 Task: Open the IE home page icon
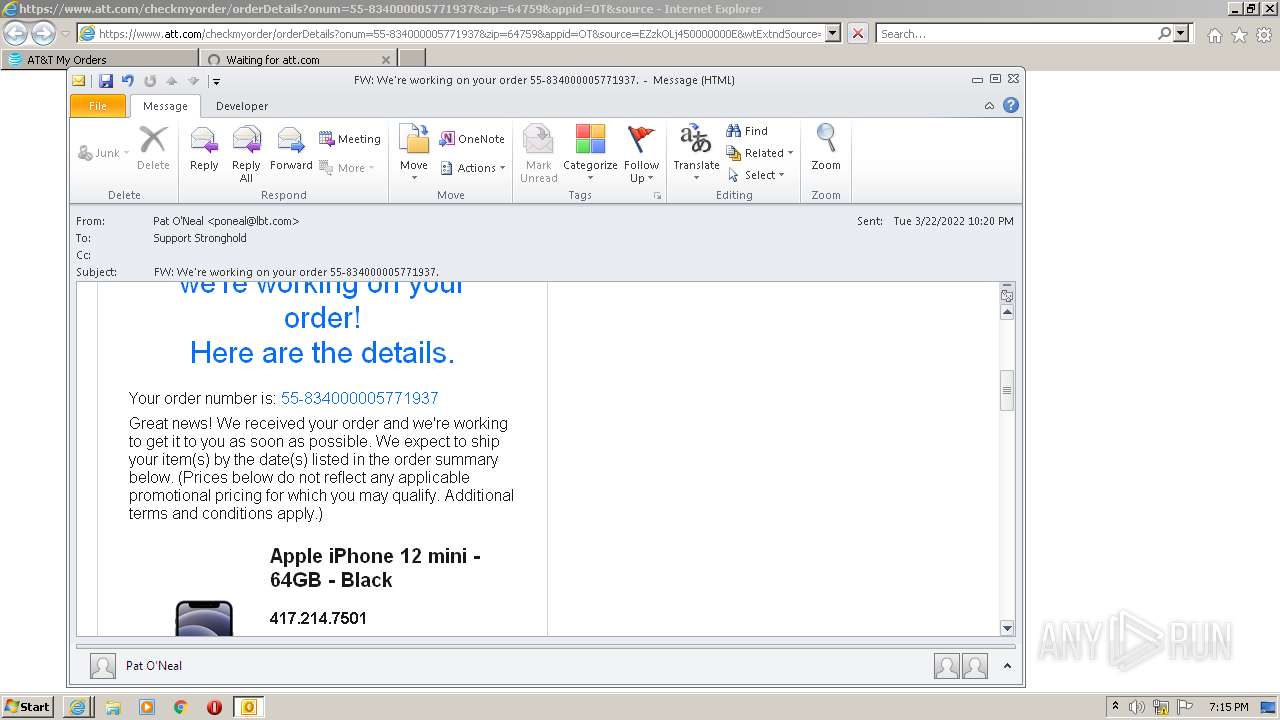tap(1214, 35)
